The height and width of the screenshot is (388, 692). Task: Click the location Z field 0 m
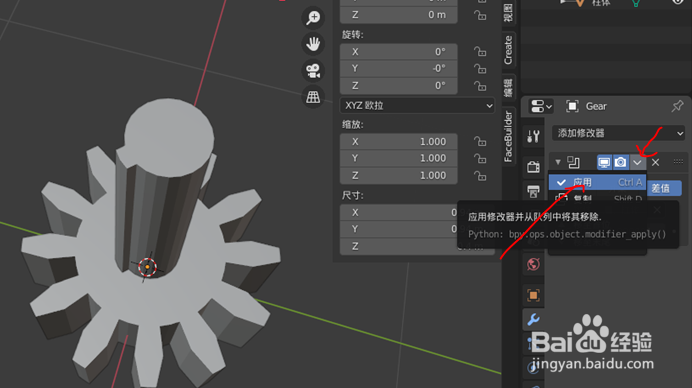399,15
